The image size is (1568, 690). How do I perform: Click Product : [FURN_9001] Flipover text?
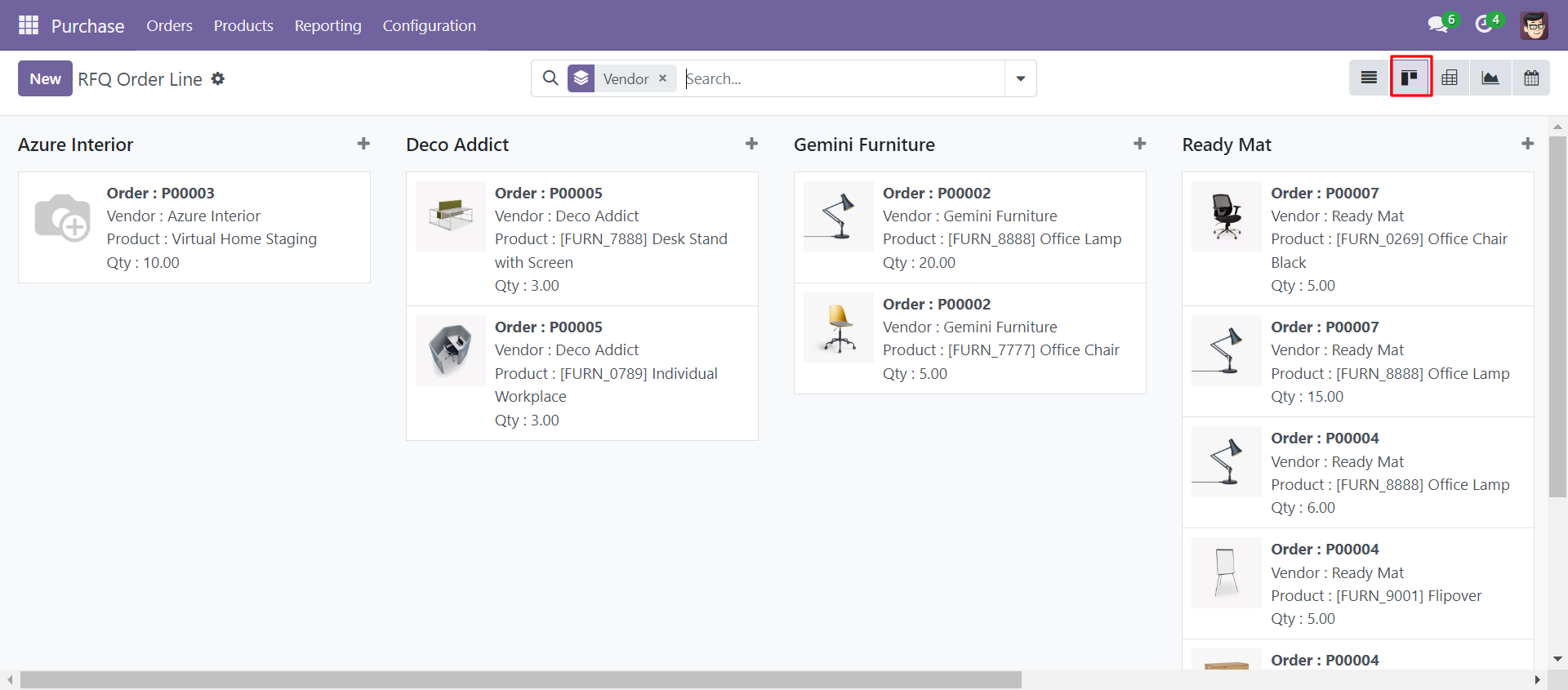coord(1376,595)
